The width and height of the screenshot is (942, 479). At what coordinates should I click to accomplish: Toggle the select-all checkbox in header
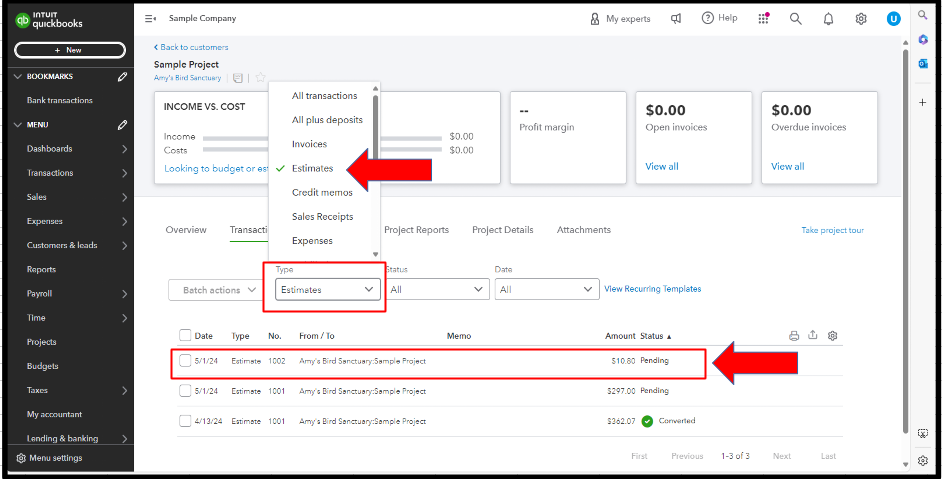185,335
